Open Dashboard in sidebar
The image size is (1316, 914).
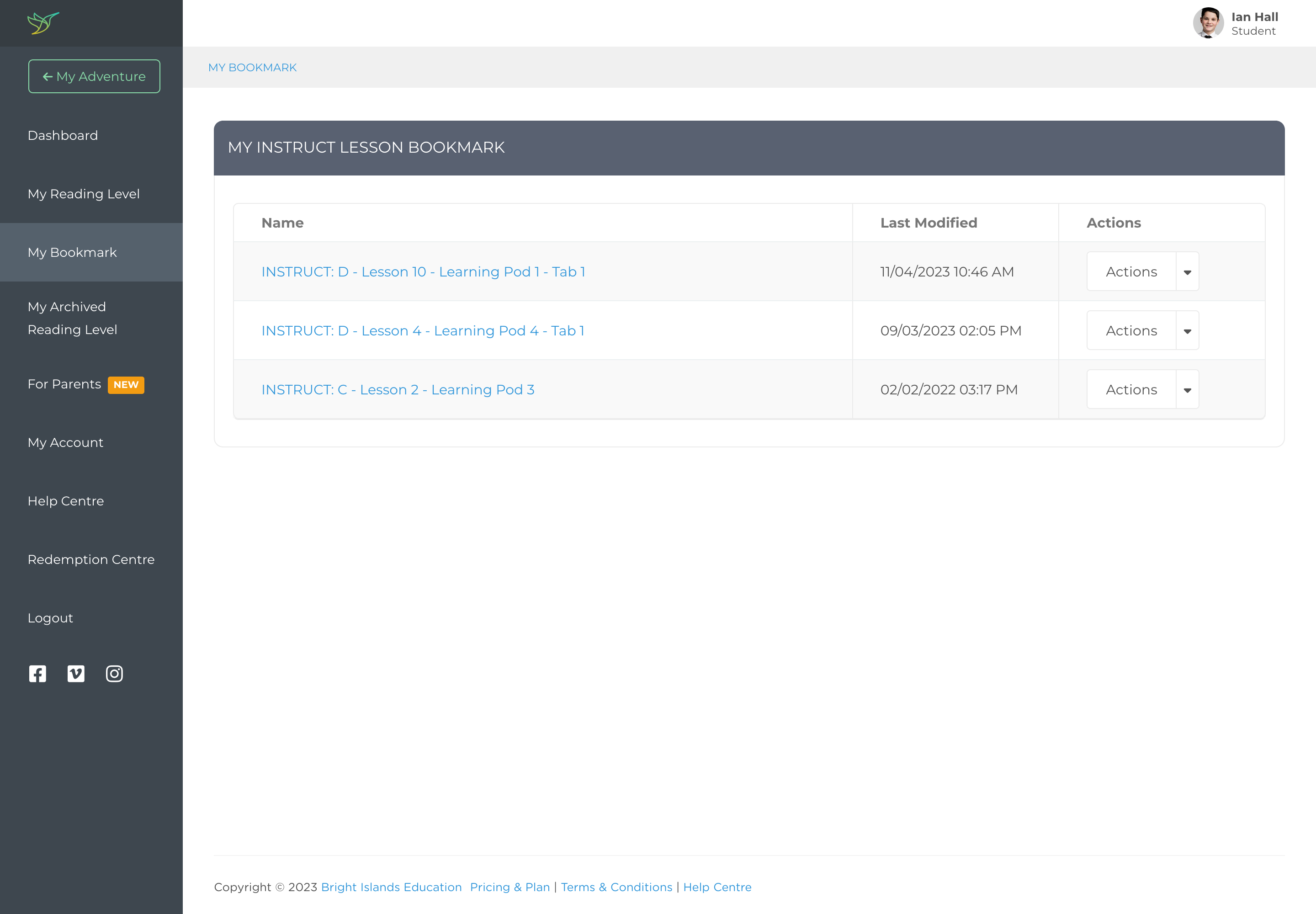click(x=63, y=136)
